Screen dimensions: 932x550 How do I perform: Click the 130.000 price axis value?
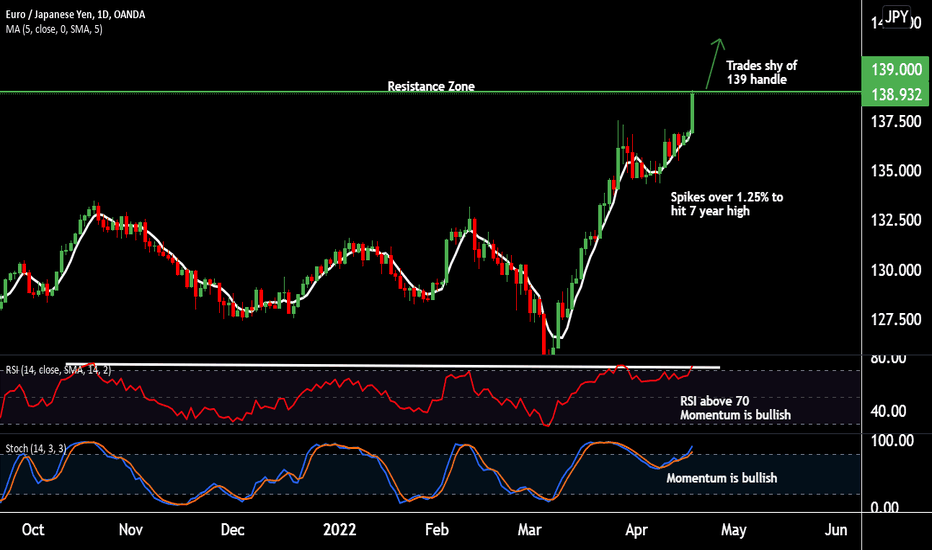click(x=896, y=270)
